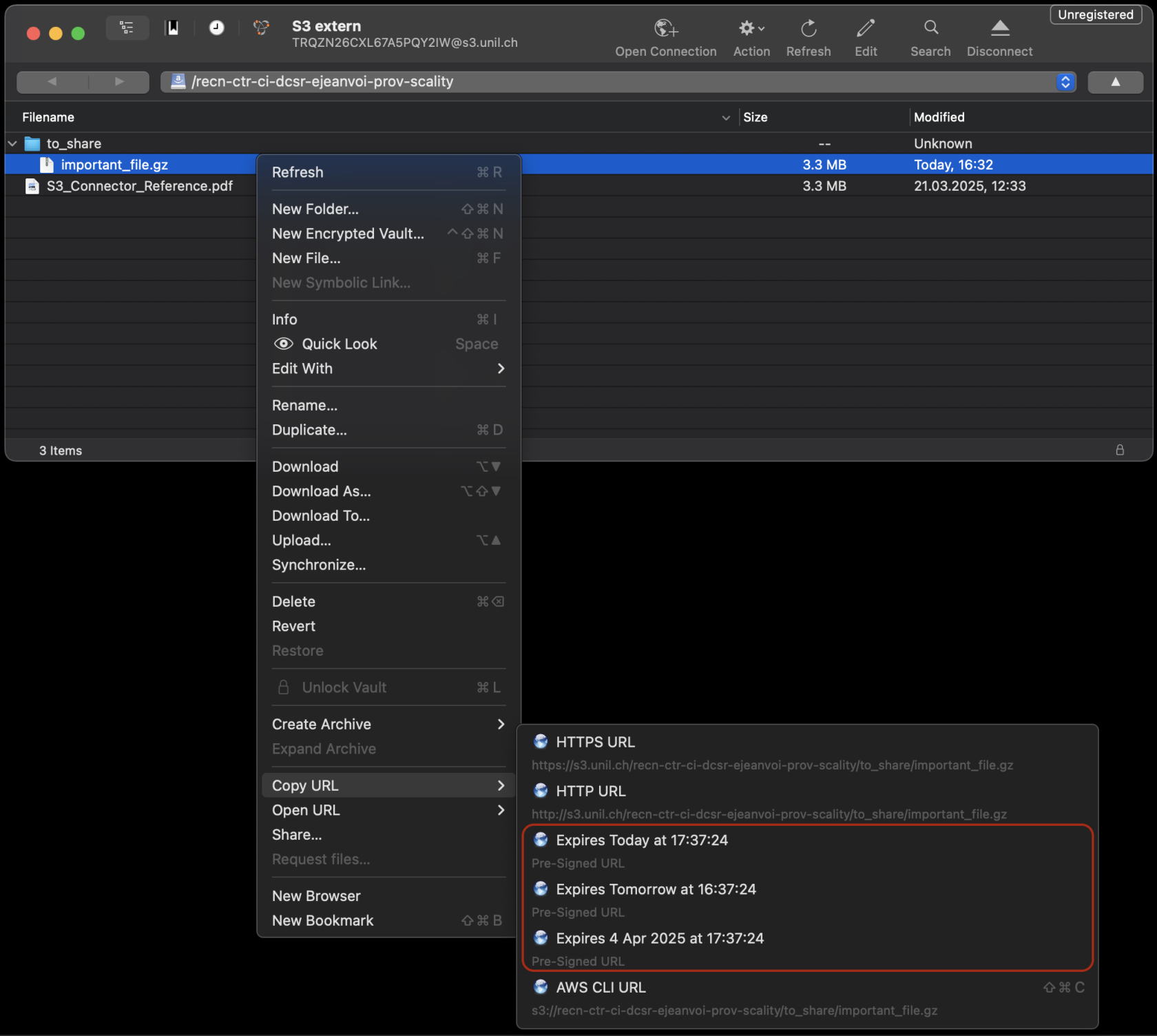Image resolution: width=1157 pixels, height=1036 pixels.
Task: Collapse the to_share folder
Action: [x=12, y=143]
